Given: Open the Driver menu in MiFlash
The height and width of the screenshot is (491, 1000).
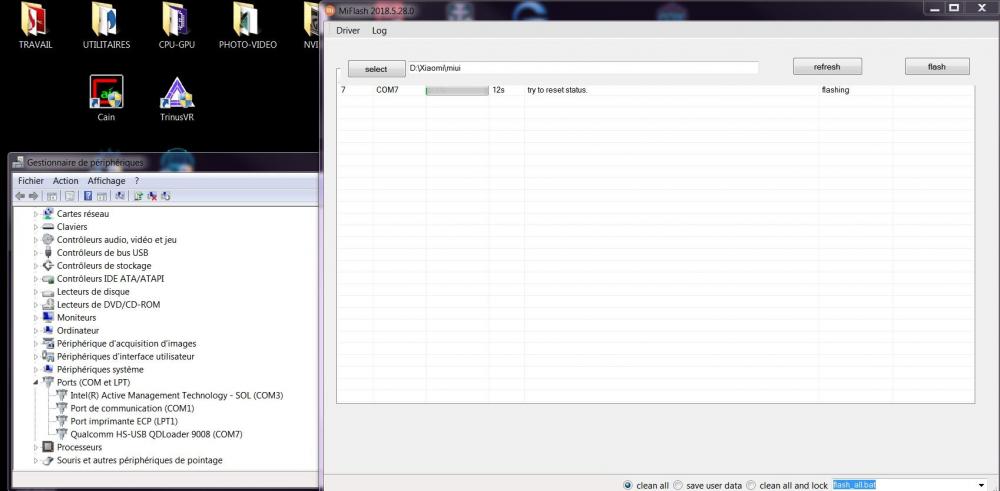Looking at the screenshot, I should [348, 30].
